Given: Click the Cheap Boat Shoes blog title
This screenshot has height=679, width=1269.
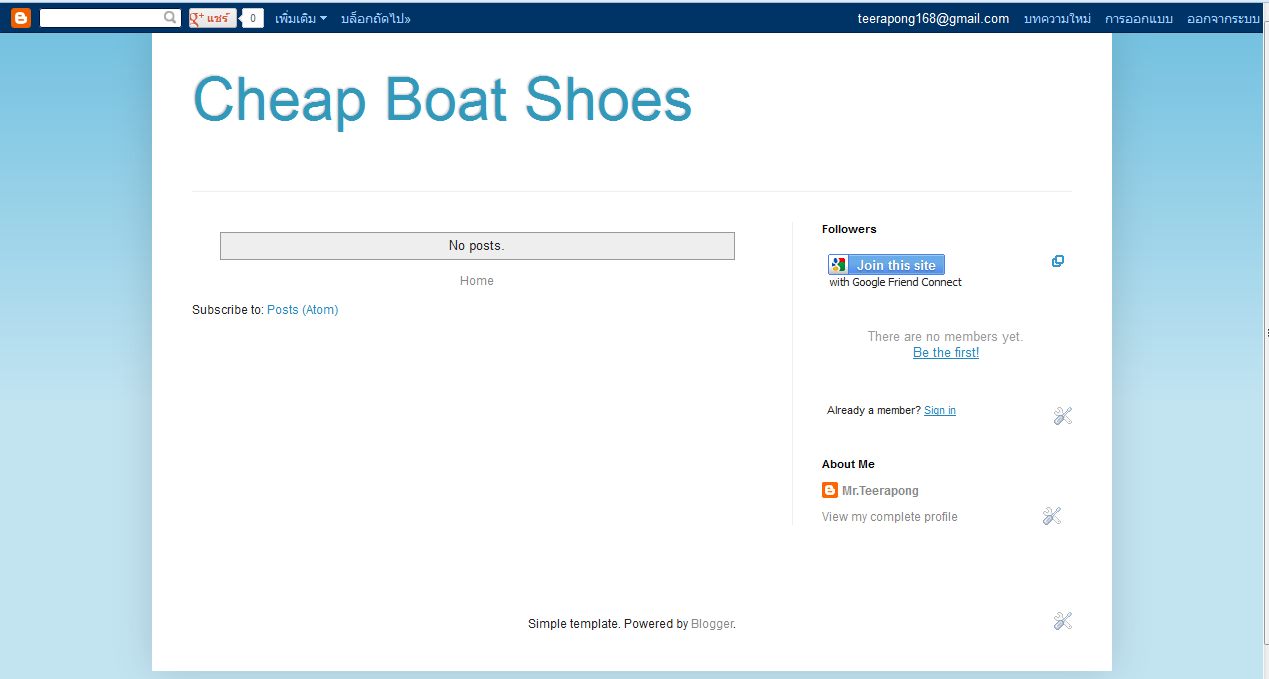Looking at the screenshot, I should 442,100.
